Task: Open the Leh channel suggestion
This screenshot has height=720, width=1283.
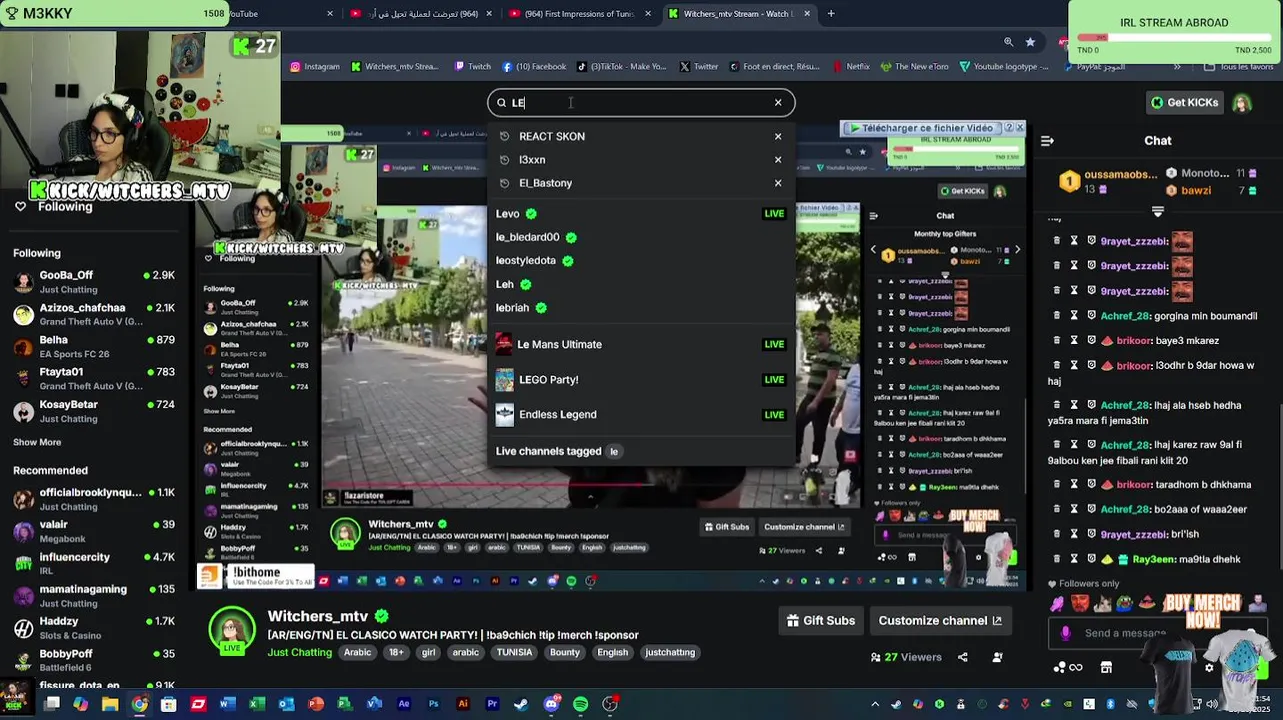Action: click(640, 284)
